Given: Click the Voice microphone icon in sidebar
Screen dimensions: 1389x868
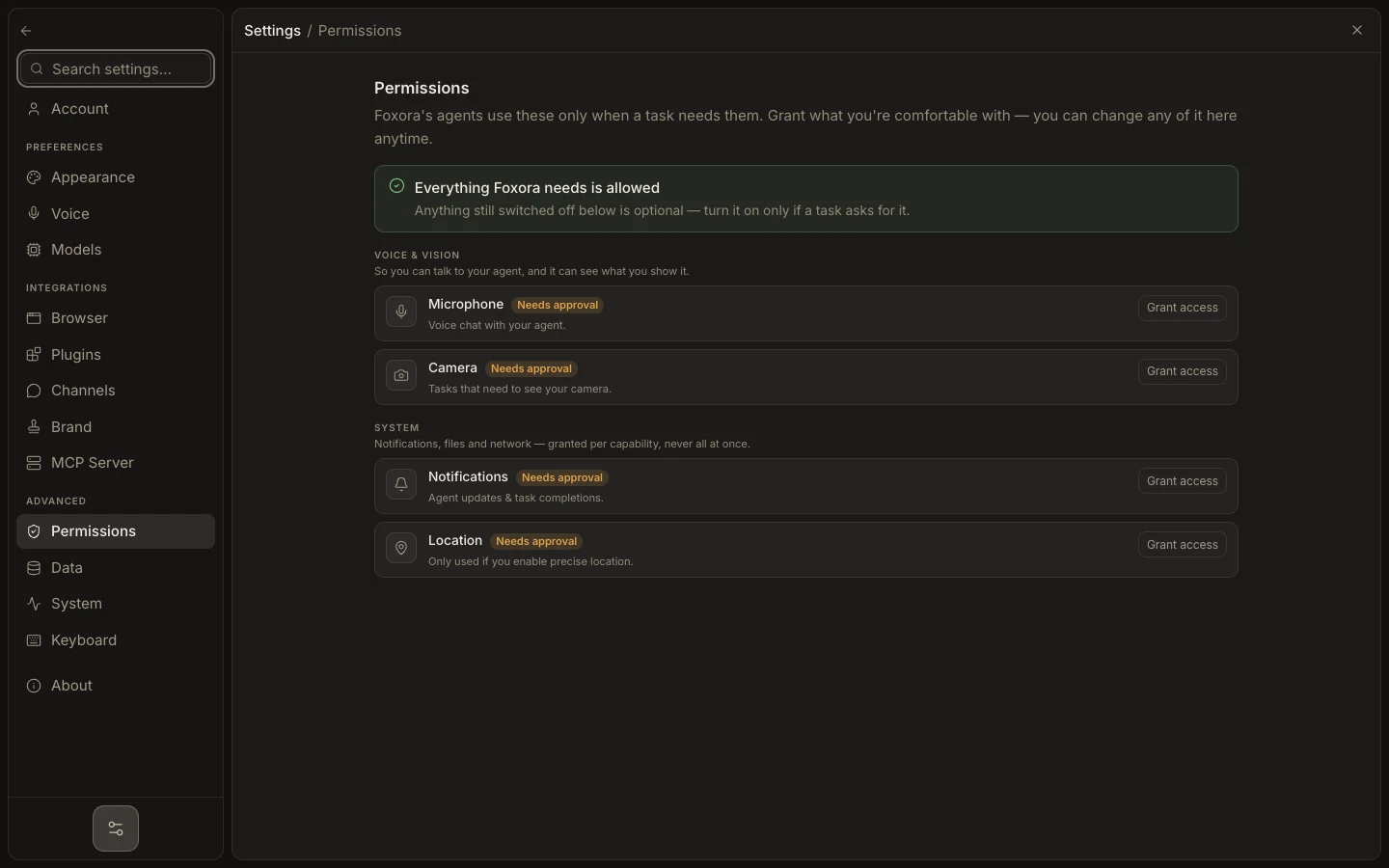Looking at the screenshot, I should (34, 214).
